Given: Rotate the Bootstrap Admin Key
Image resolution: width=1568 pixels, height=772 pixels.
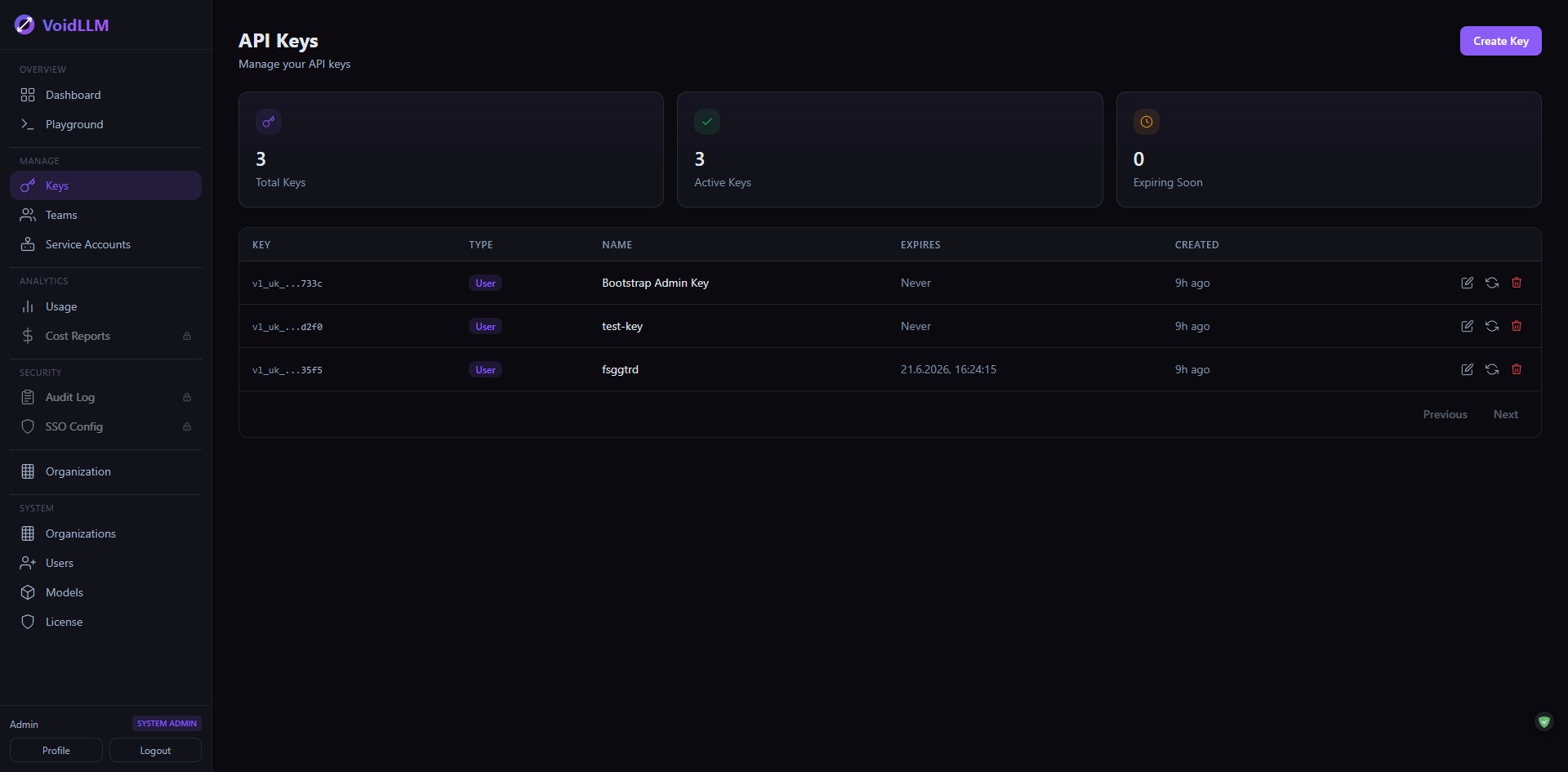Looking at the screenshot, I should pos(1492,283).
